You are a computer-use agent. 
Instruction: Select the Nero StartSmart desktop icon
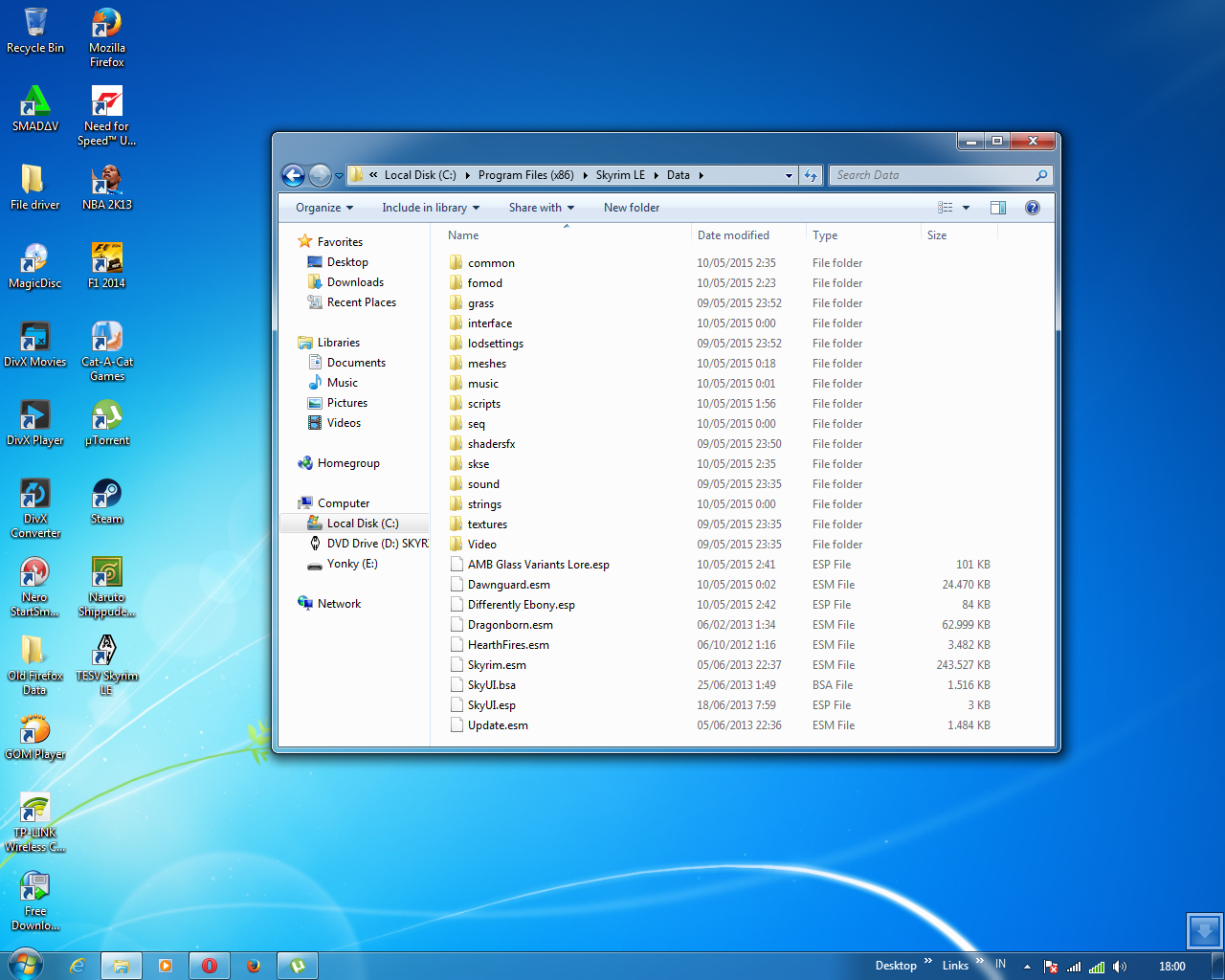pyautogui.click(x=35, y=587)
